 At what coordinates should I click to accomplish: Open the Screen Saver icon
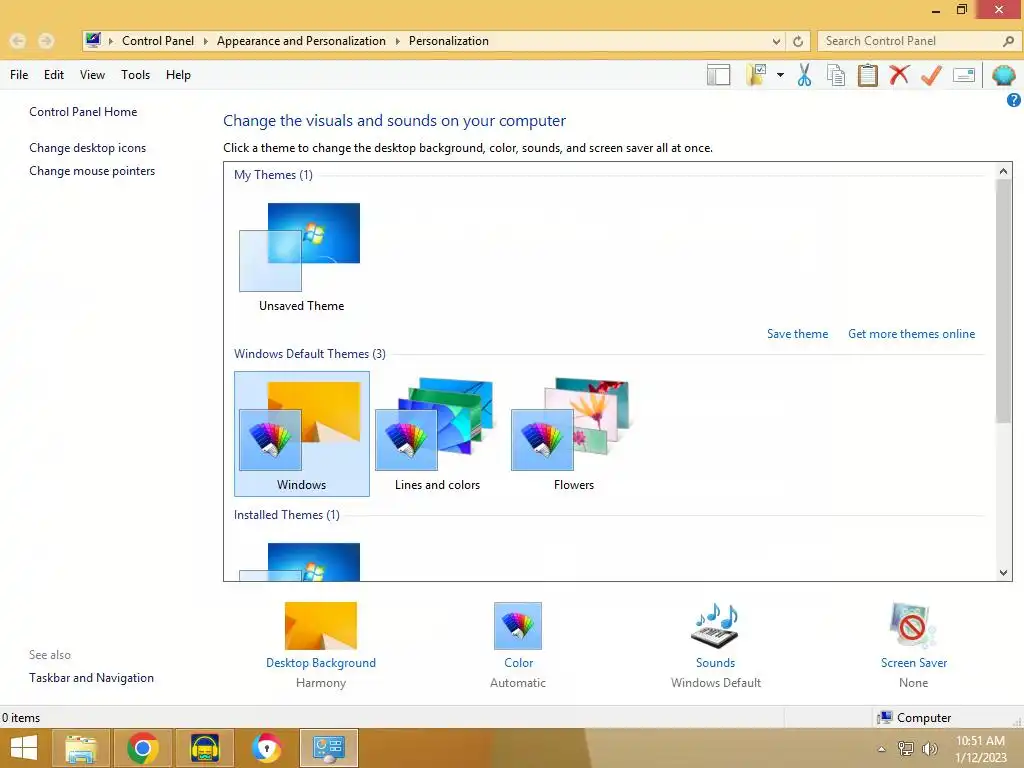pos(913,626)
